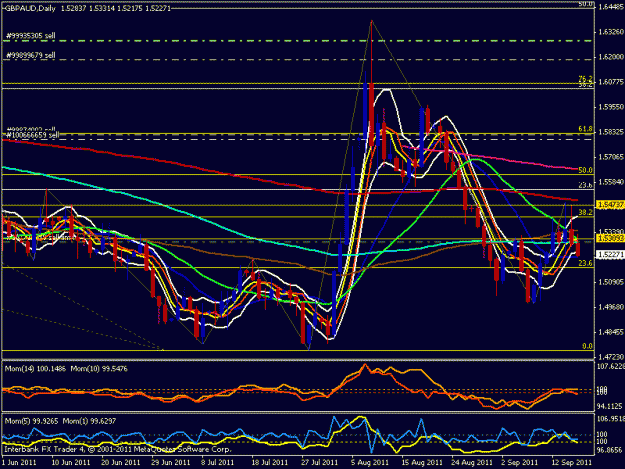Viewport: 625px width, 469px height.
Task: Click the 94.1125 momentum scale value
Action: (610, 406)
